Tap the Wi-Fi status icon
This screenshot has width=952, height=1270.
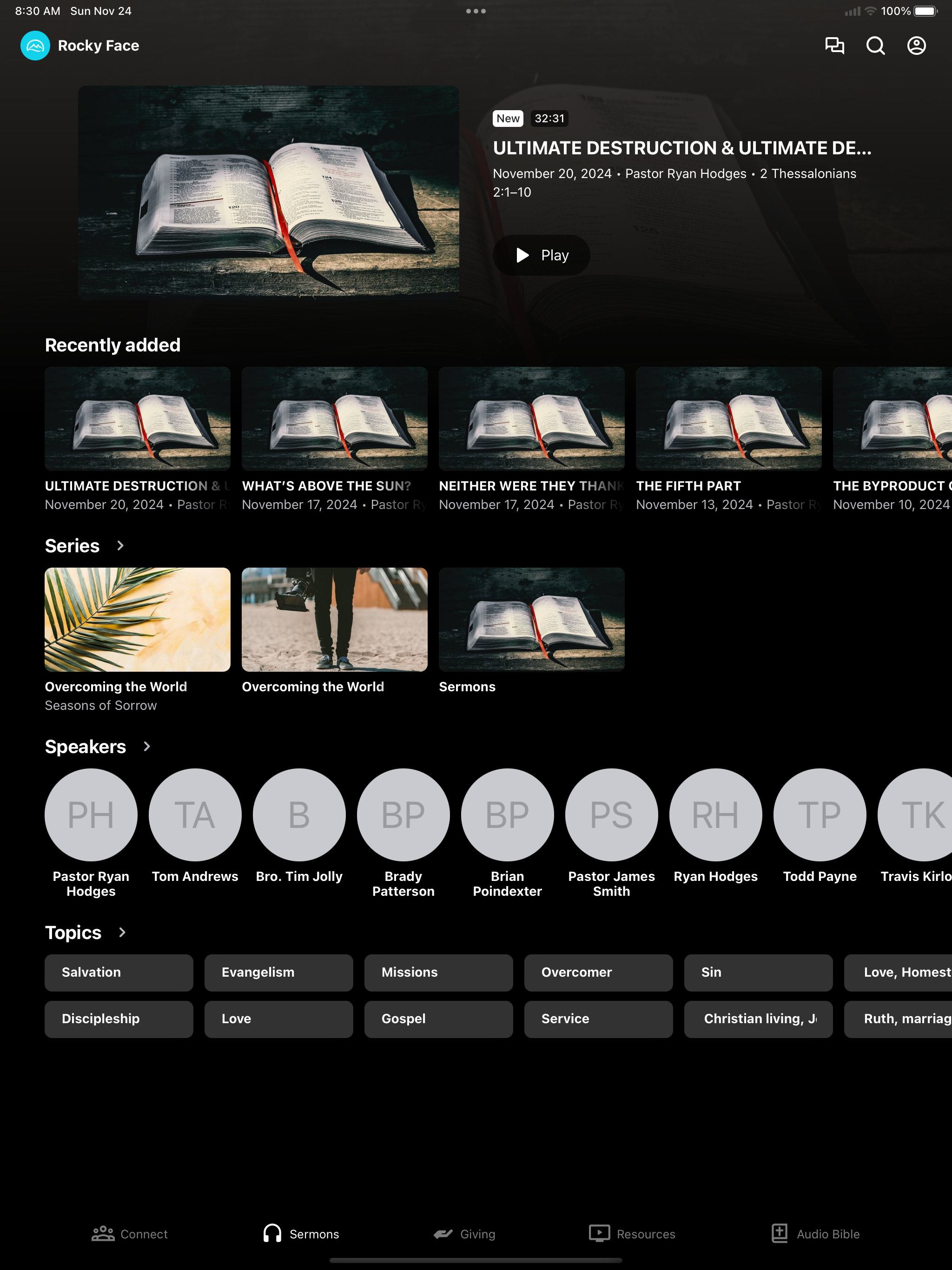[871, 11]
